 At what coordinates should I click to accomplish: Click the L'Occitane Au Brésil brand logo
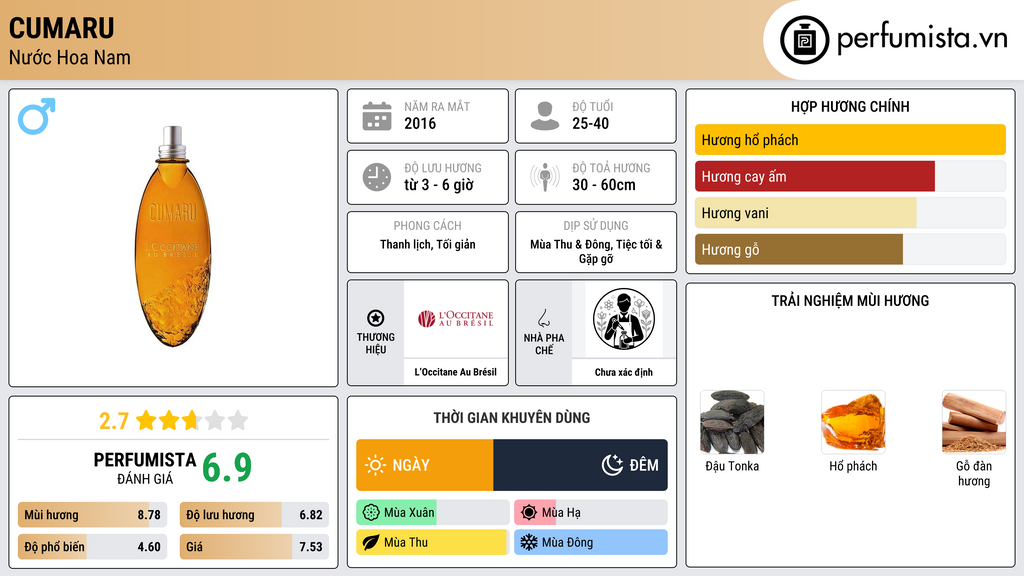pos(456,319)
